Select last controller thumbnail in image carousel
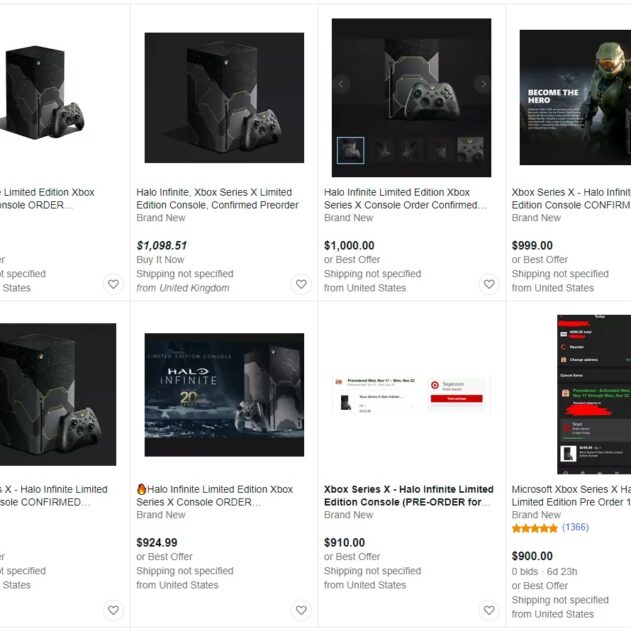The height and width of the screenshot is (631, 631). pyautogui.click(x=470, y=151)
